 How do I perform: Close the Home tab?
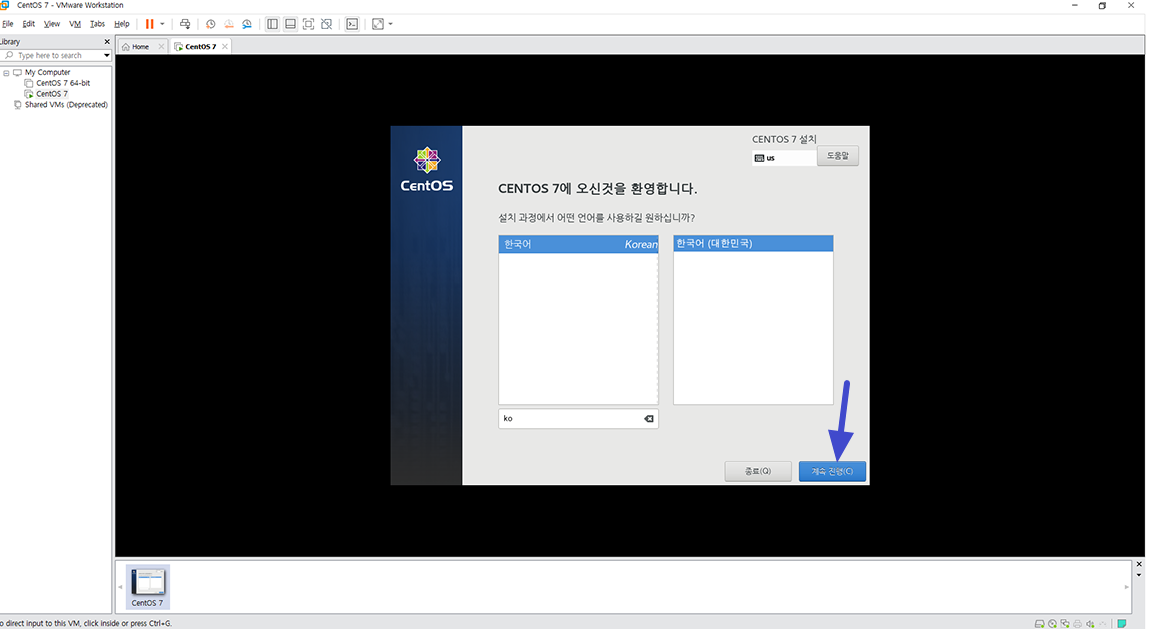pos(161,46)
